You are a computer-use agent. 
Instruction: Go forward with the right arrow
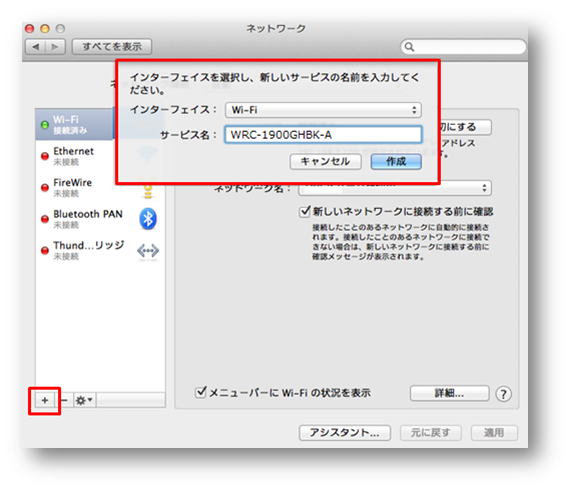[x=55, y=47]
